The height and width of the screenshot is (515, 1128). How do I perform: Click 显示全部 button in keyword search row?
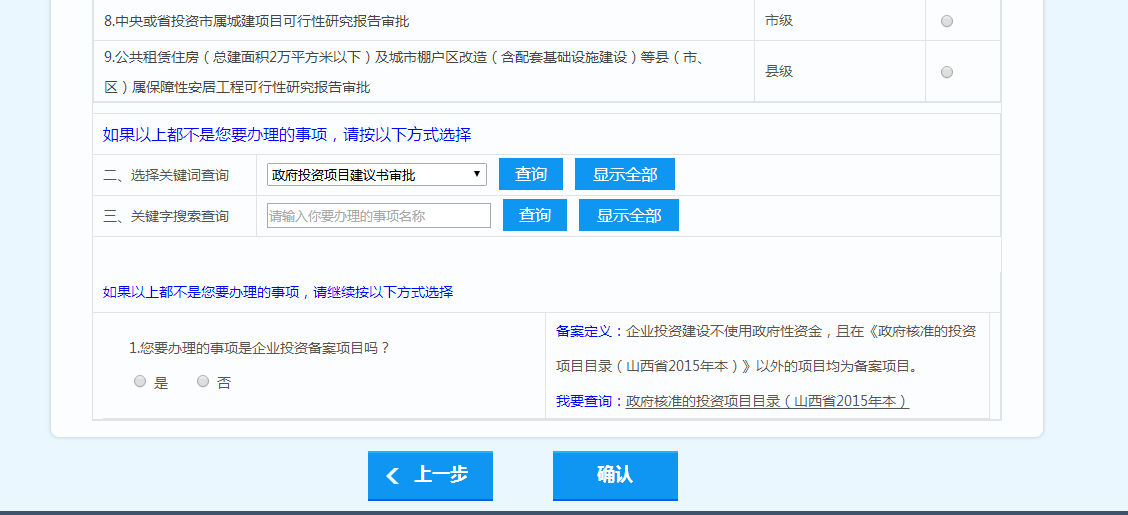pos(628,215)
